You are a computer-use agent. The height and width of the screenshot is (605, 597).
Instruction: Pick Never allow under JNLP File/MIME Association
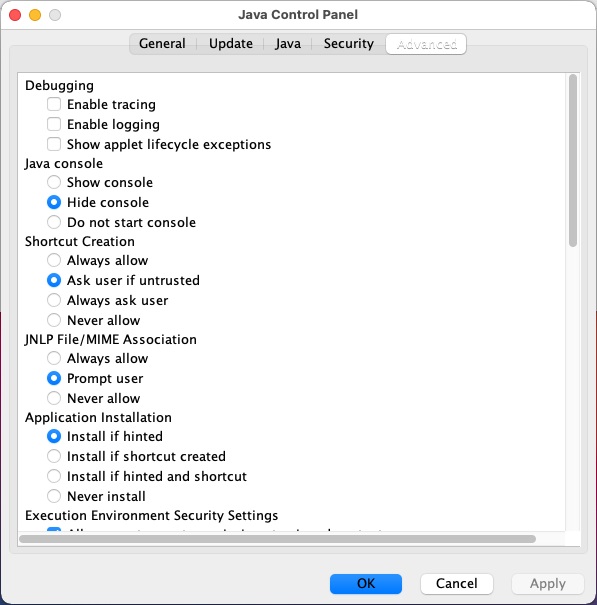tap(54, 398)
